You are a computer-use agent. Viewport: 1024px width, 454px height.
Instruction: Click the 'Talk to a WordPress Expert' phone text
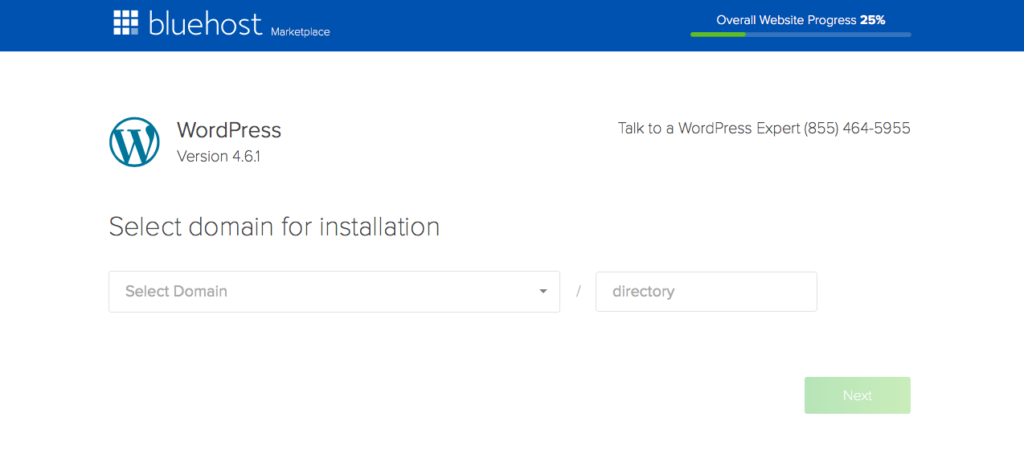(764, 128)
